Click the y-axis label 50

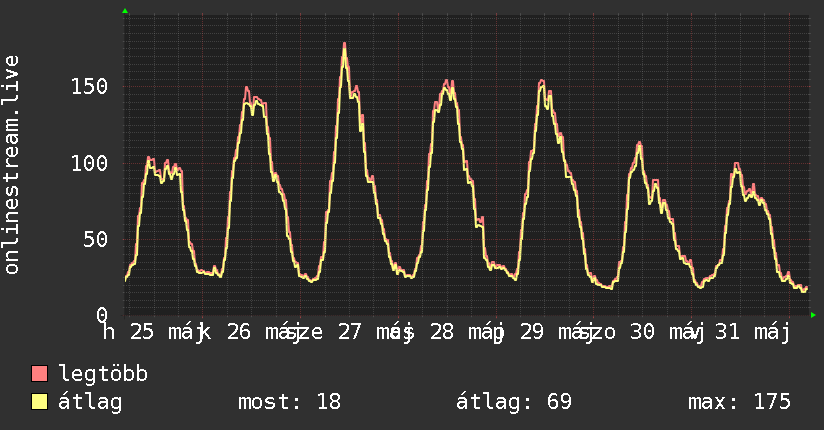point(96,239)
